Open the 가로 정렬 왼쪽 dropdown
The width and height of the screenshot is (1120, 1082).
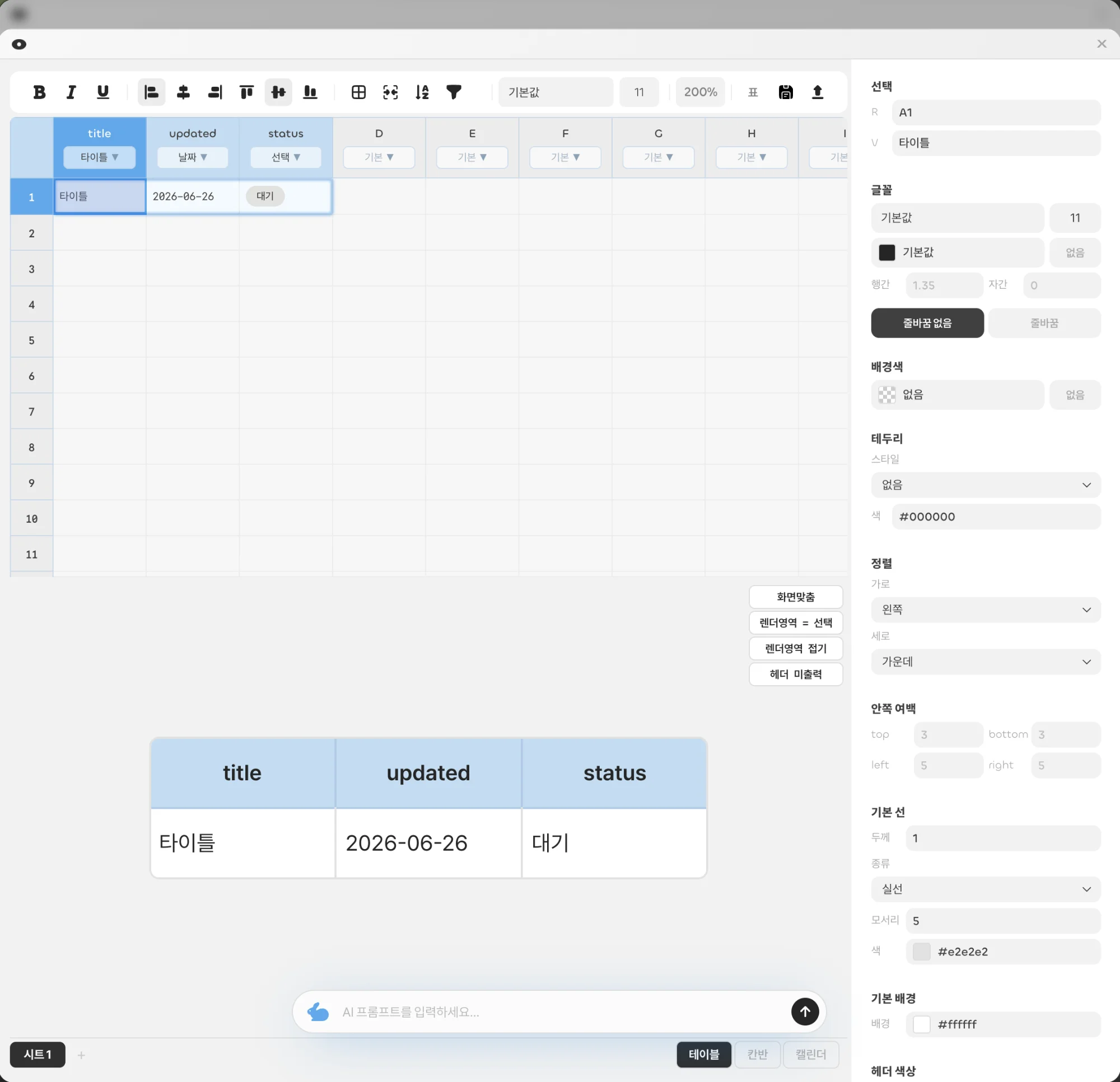point(986,610)
